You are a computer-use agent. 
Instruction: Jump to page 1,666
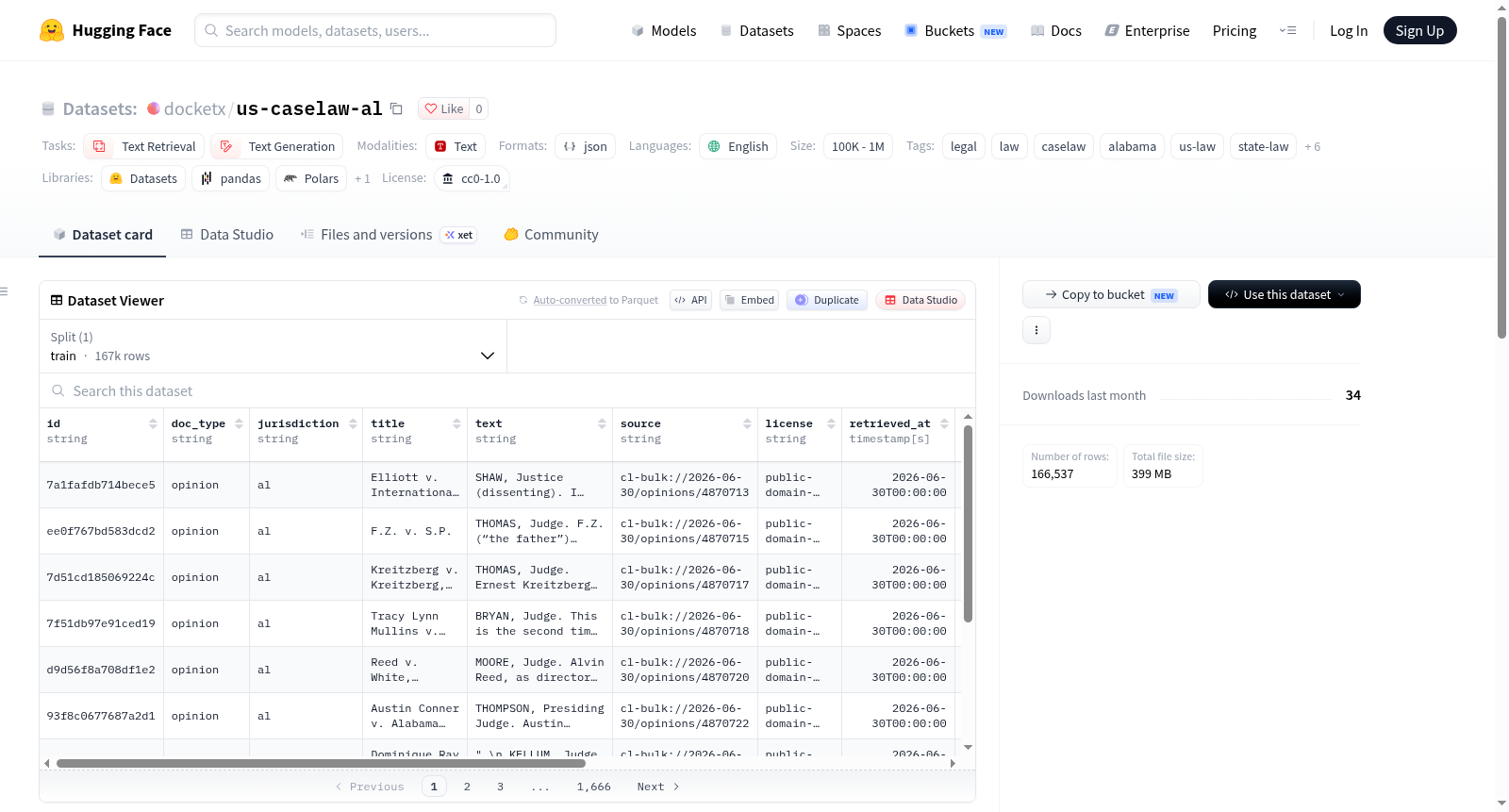(594, 787)
